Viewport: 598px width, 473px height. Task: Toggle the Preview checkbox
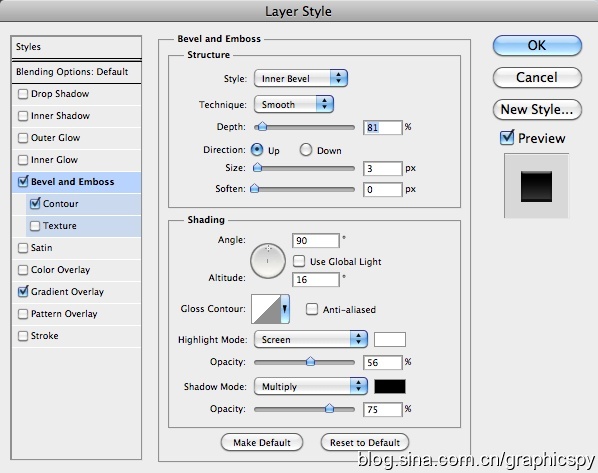507,138
